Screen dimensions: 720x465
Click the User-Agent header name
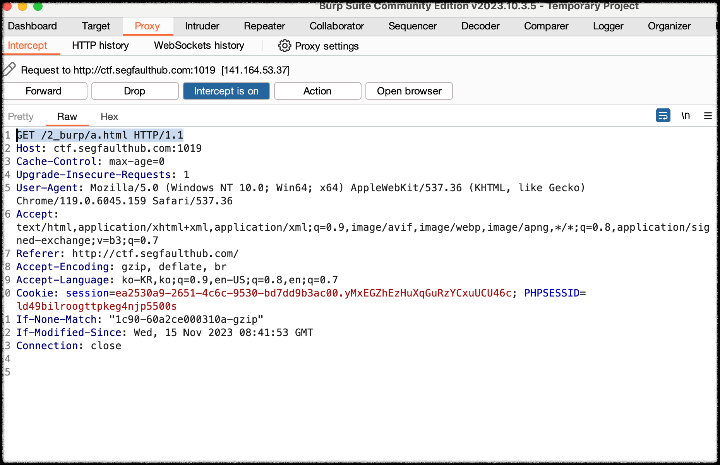pyautogui.click(x=47, y=188)
